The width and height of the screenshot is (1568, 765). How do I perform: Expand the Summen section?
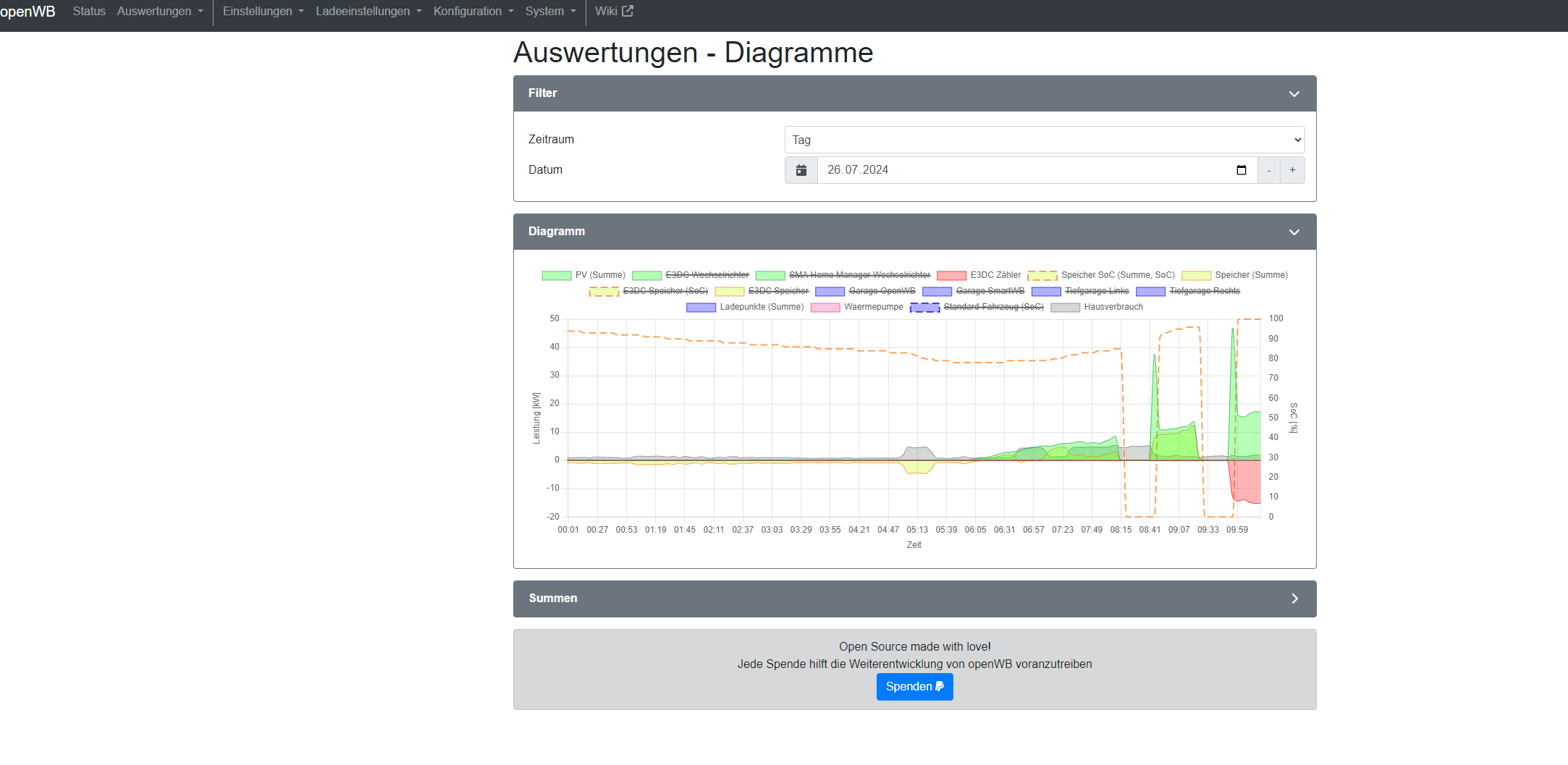tap(1294, 599)
